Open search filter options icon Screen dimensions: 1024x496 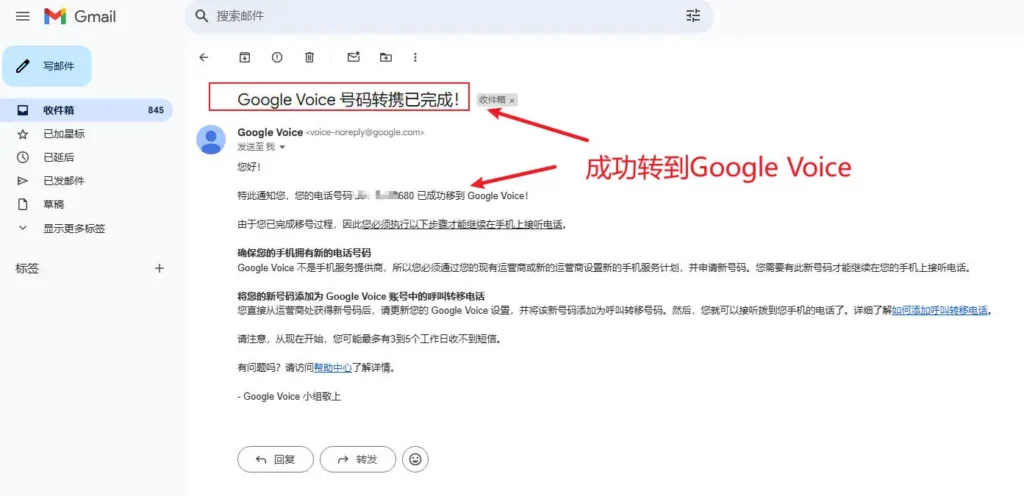(x=693, y=16)
